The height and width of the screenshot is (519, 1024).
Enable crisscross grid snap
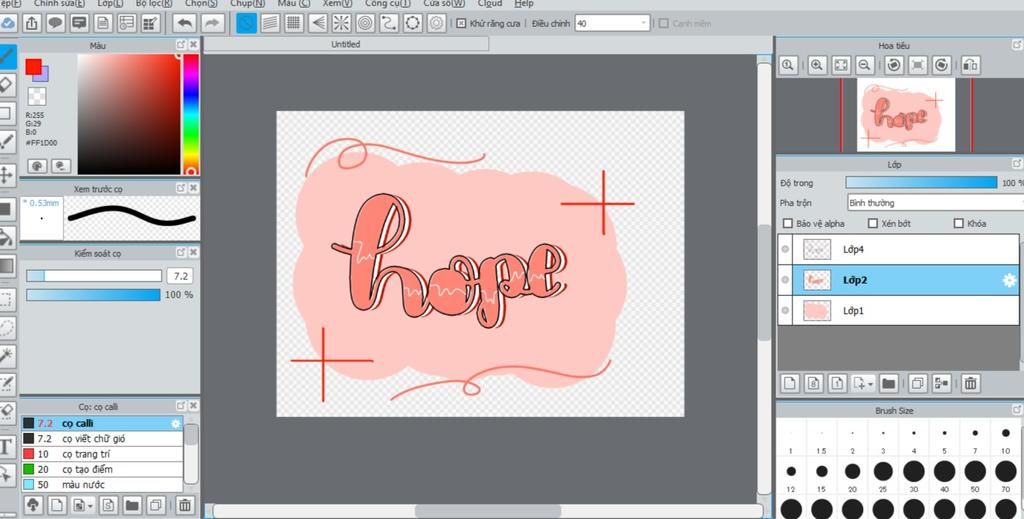click(294, 24)
